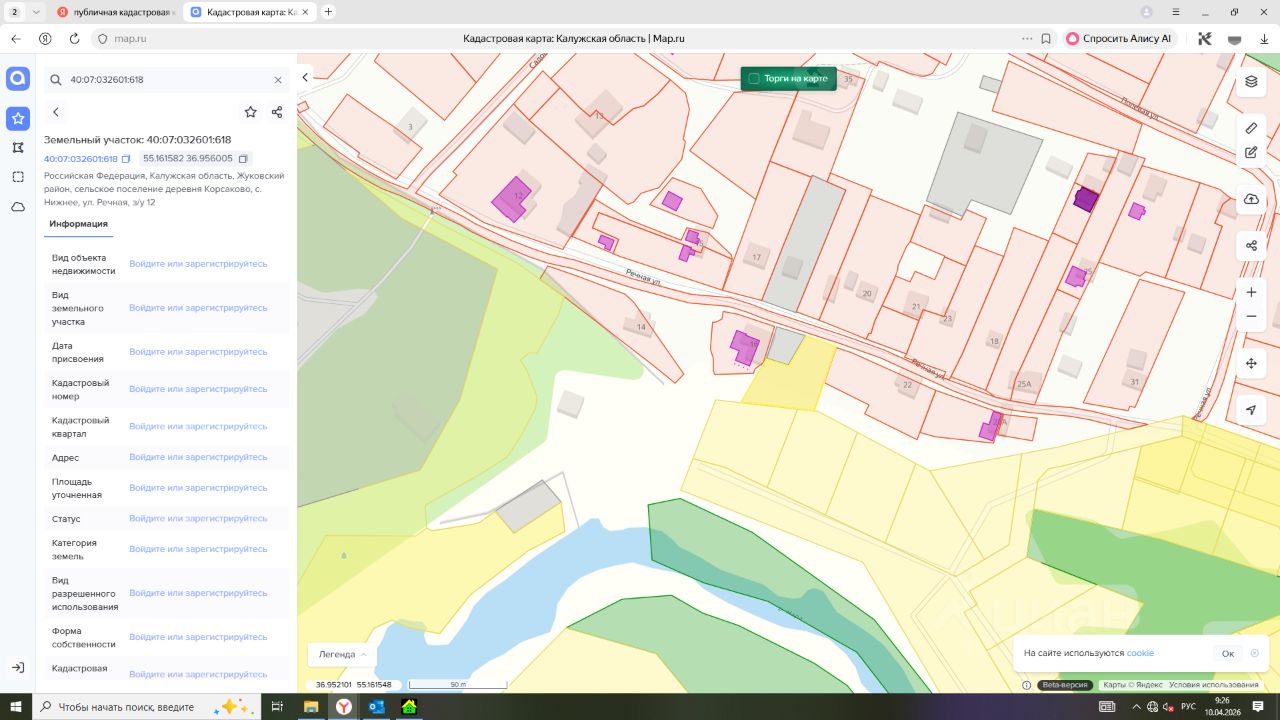Screen dimensions: 1280x720
Task: Select the "Информация" tab
Action: pos(79,224)
